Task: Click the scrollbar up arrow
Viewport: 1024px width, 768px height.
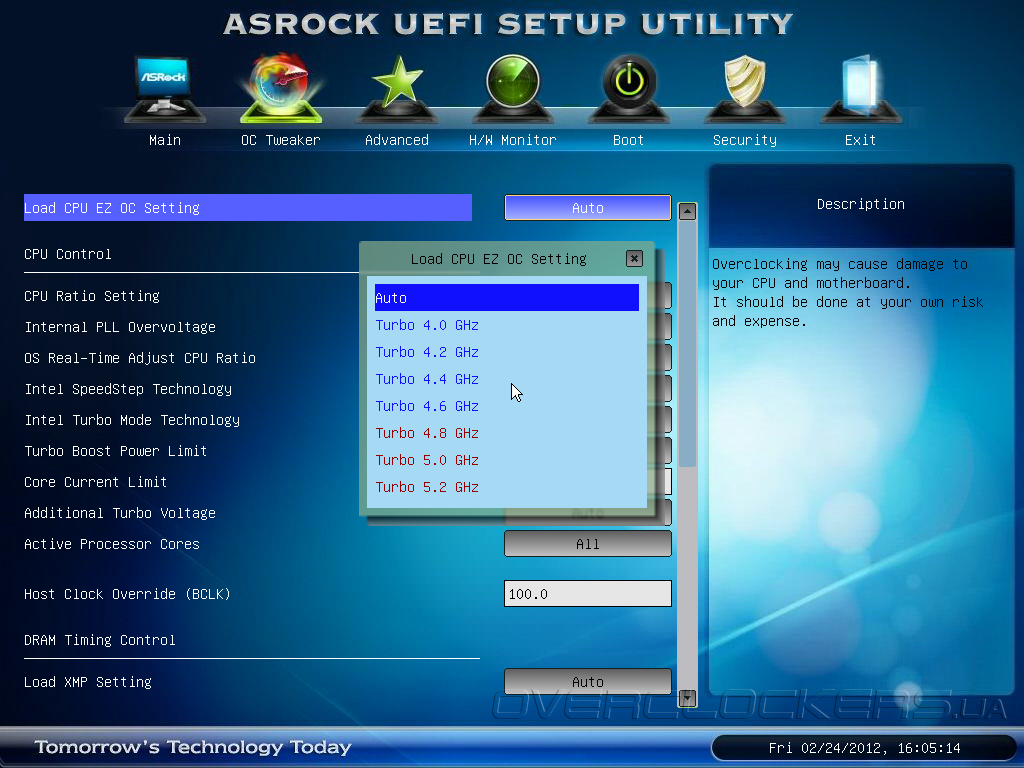Action: [687, 212]
